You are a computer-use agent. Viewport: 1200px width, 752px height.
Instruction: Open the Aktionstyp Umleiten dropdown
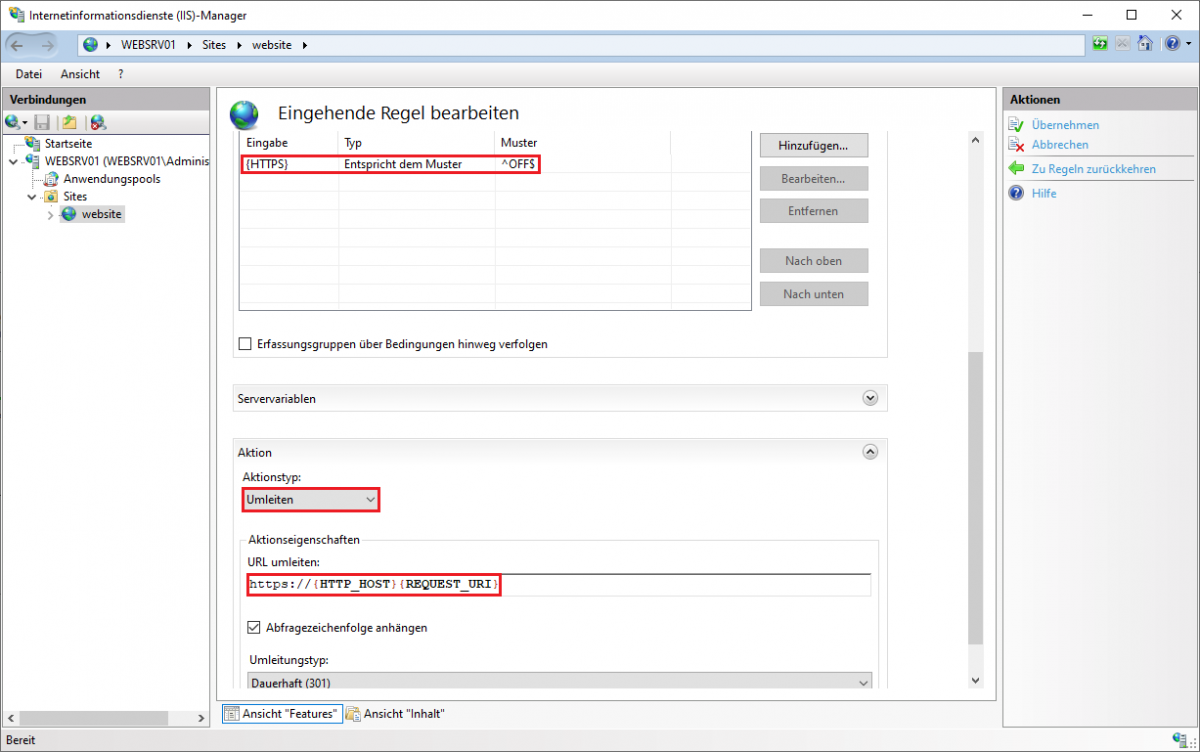pyautogui.click(x=311, y=499)
